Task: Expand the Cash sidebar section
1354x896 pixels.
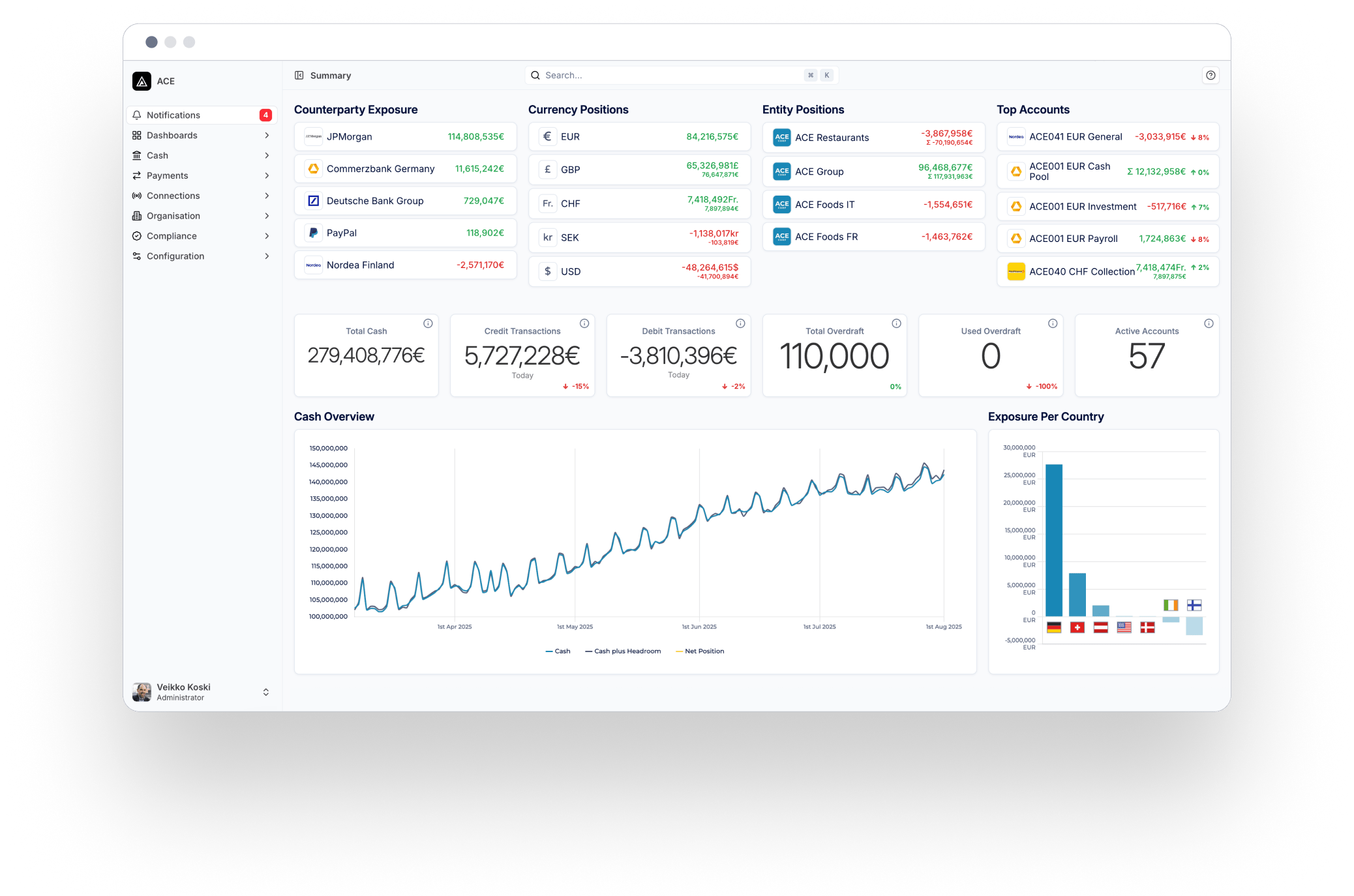Action: [x=267, y=155]
